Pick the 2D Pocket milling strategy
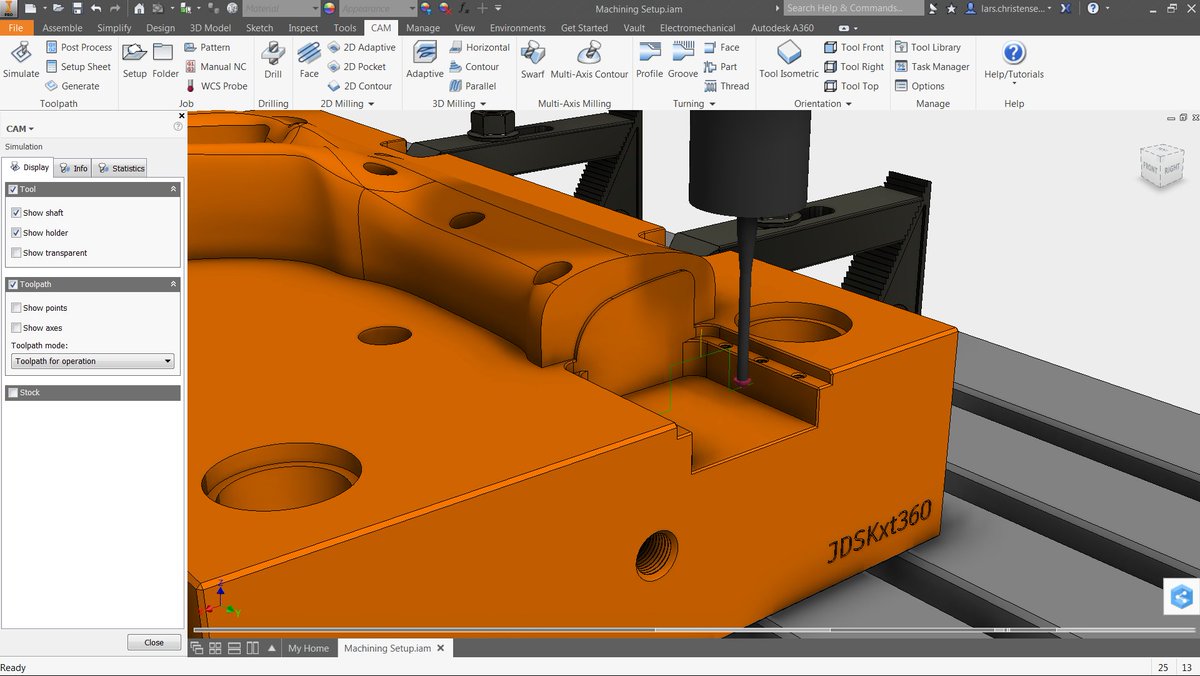Viewport: 1200px width, 676px height. coord(355,67)
